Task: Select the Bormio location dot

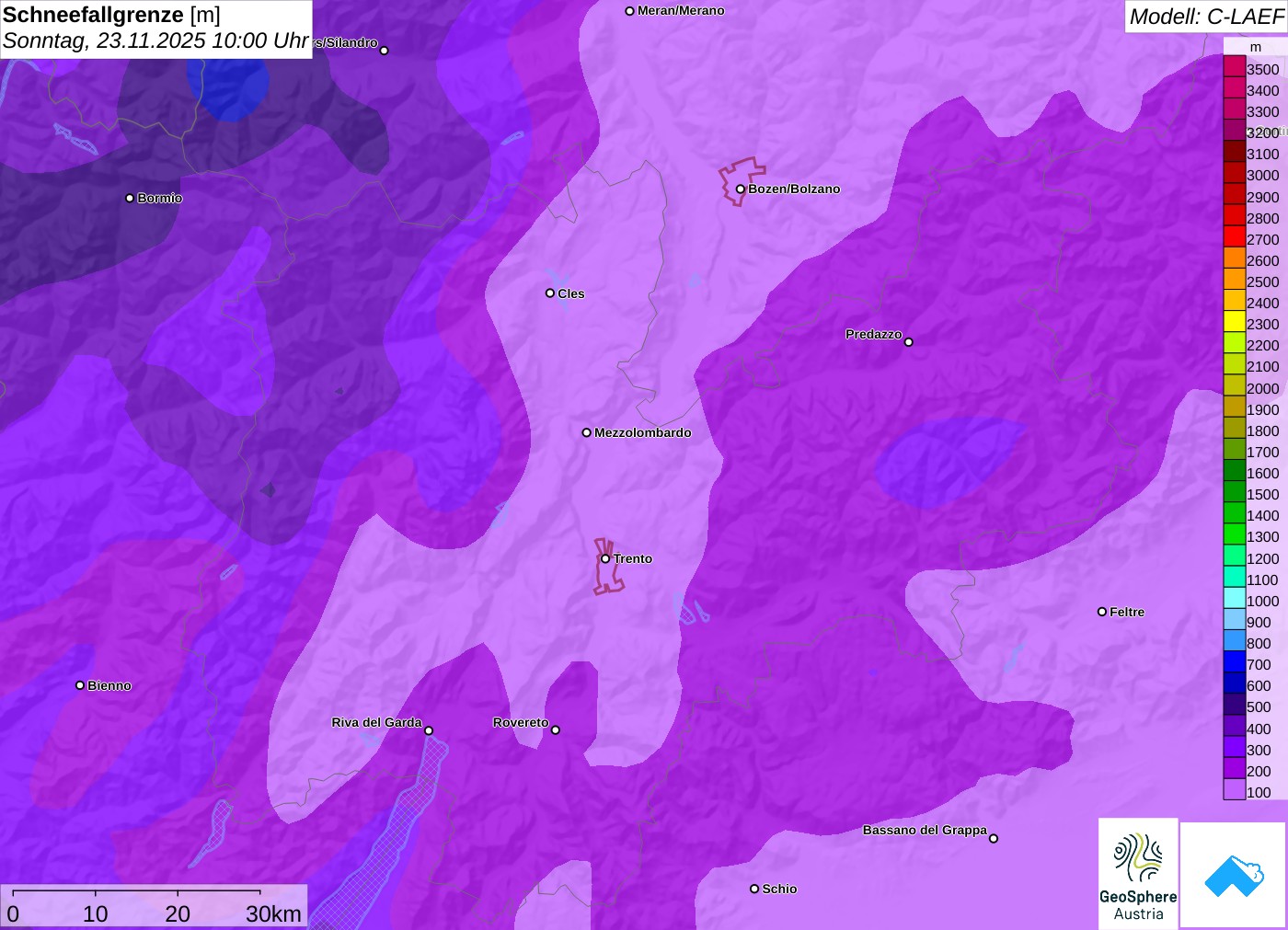Action: pos(130,198)
